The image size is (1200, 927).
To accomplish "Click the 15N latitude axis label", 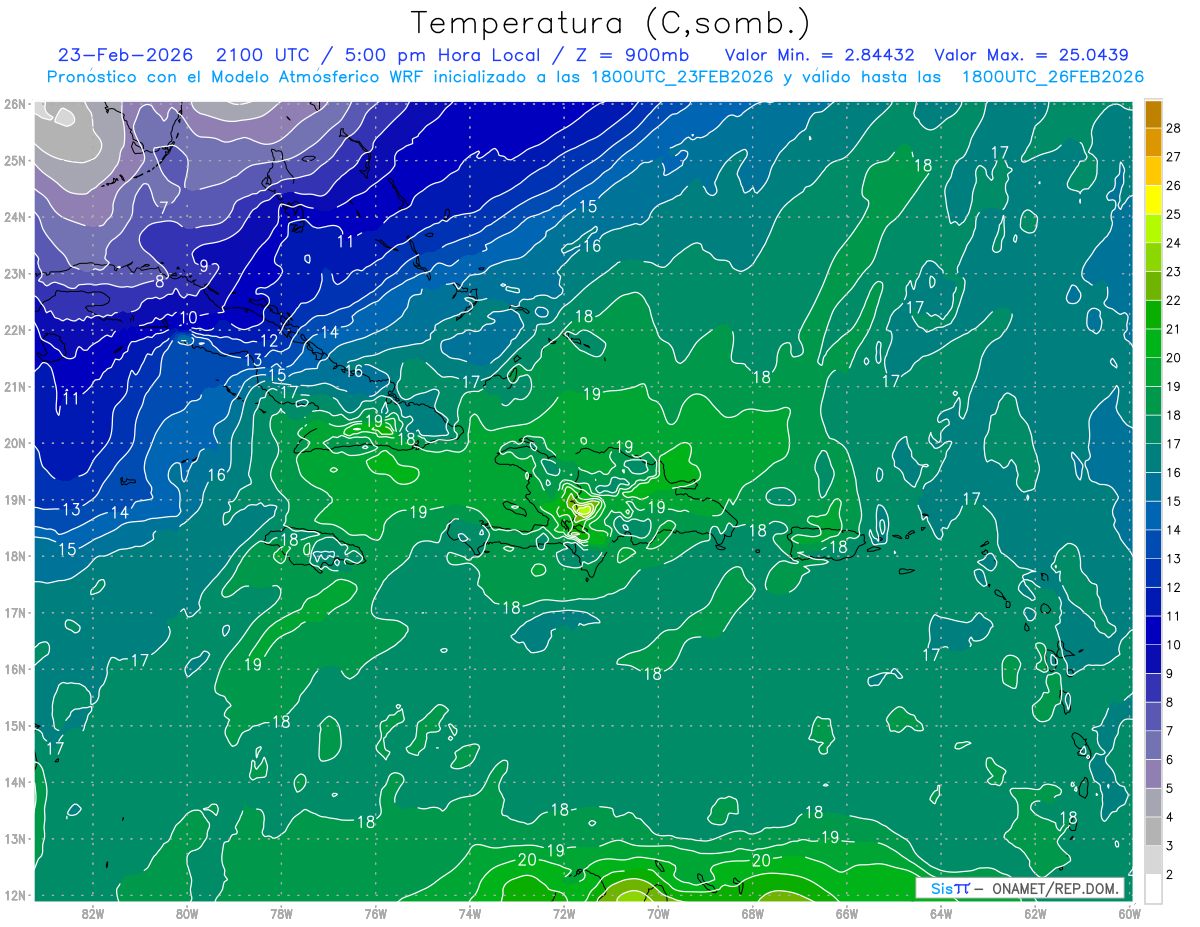I will 15,726.
